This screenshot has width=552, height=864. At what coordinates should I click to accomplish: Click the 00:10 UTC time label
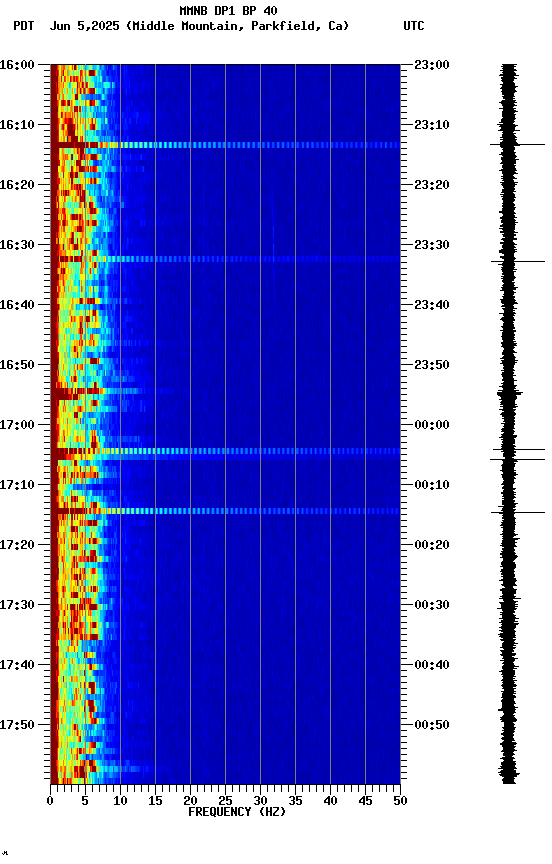point(432,485)
